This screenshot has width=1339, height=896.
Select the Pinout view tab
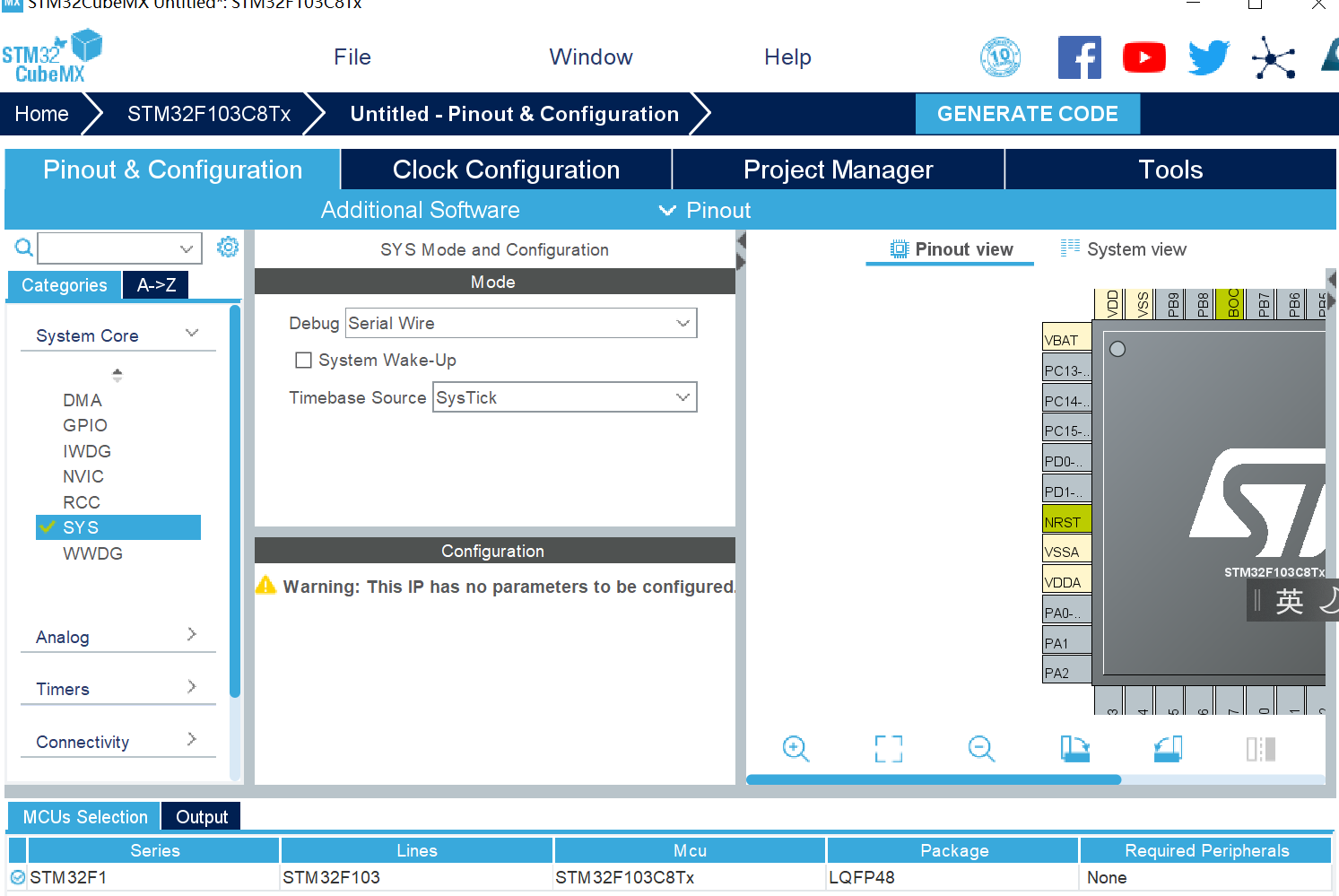(951, 249)
